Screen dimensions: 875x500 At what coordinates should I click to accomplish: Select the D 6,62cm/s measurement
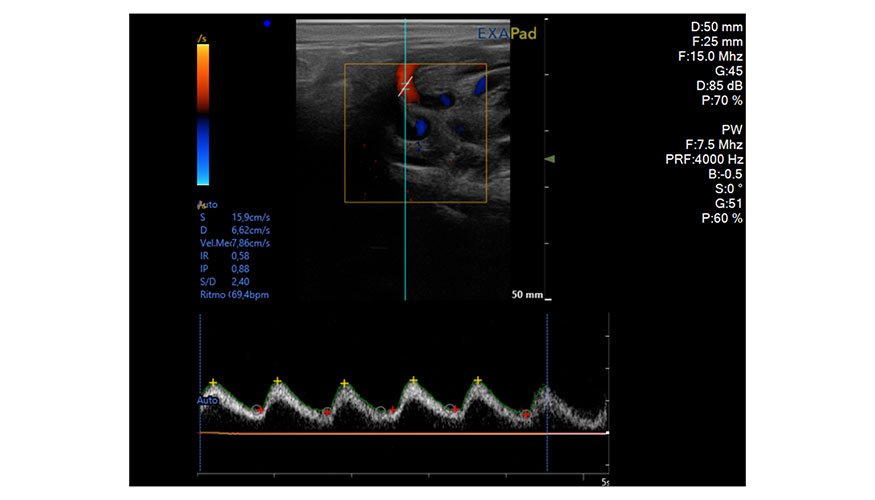[235, 230]
